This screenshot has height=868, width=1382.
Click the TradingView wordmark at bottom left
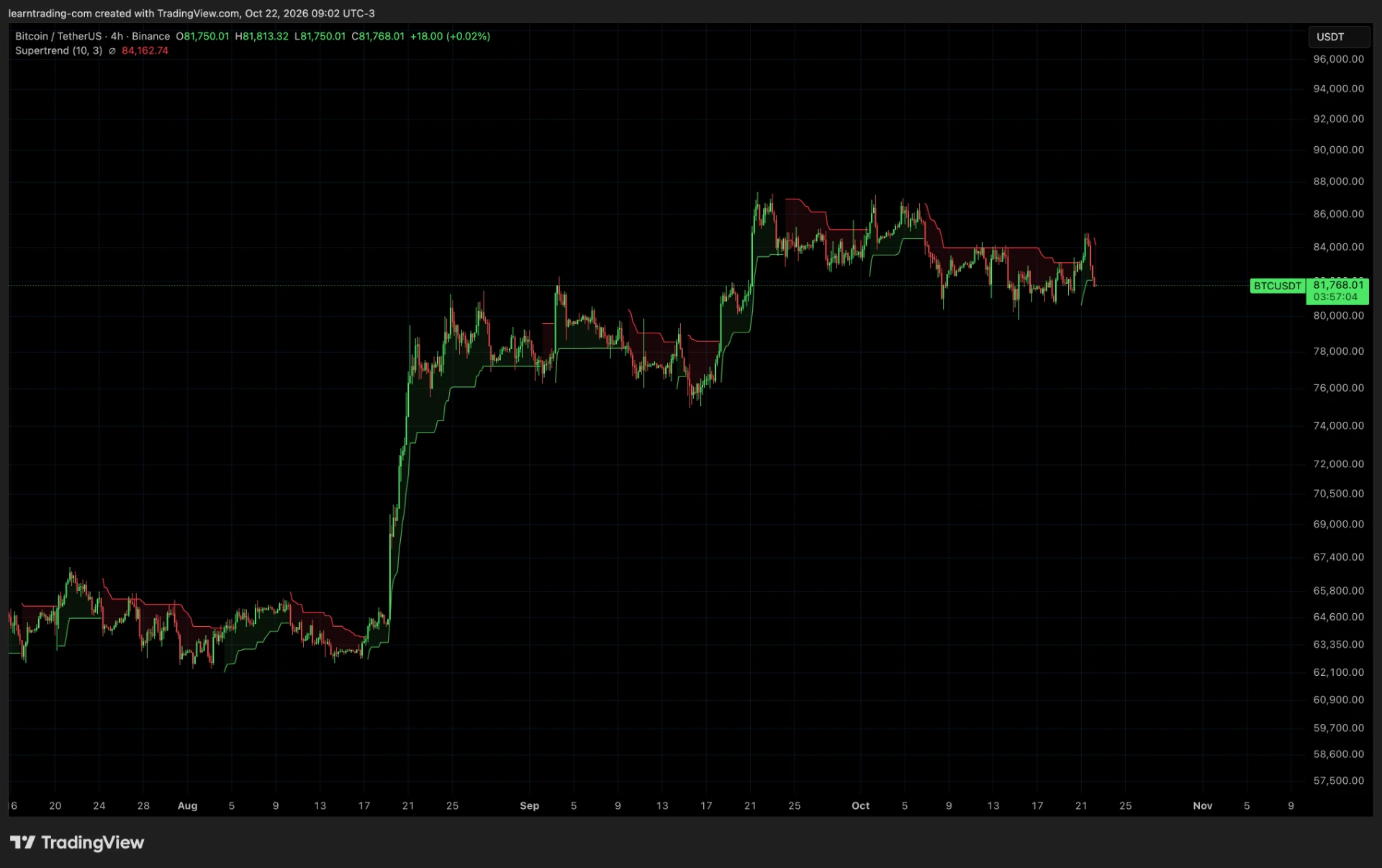[x=92, y=842]
